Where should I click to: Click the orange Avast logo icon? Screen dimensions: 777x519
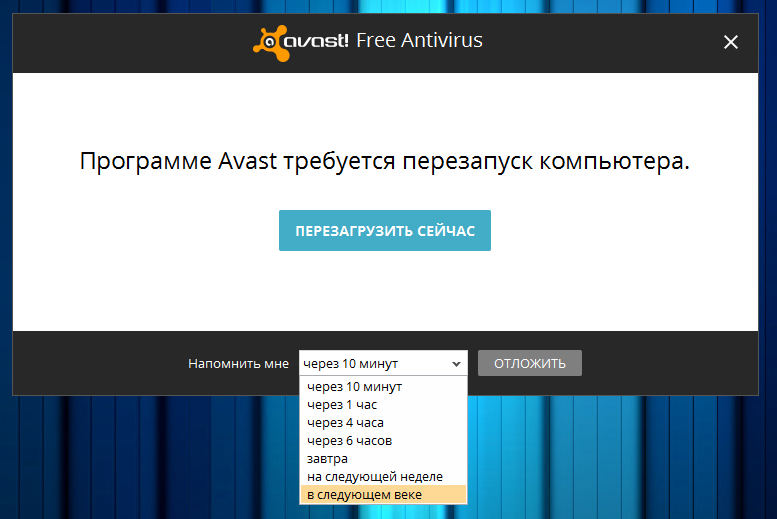click(266, 41)
